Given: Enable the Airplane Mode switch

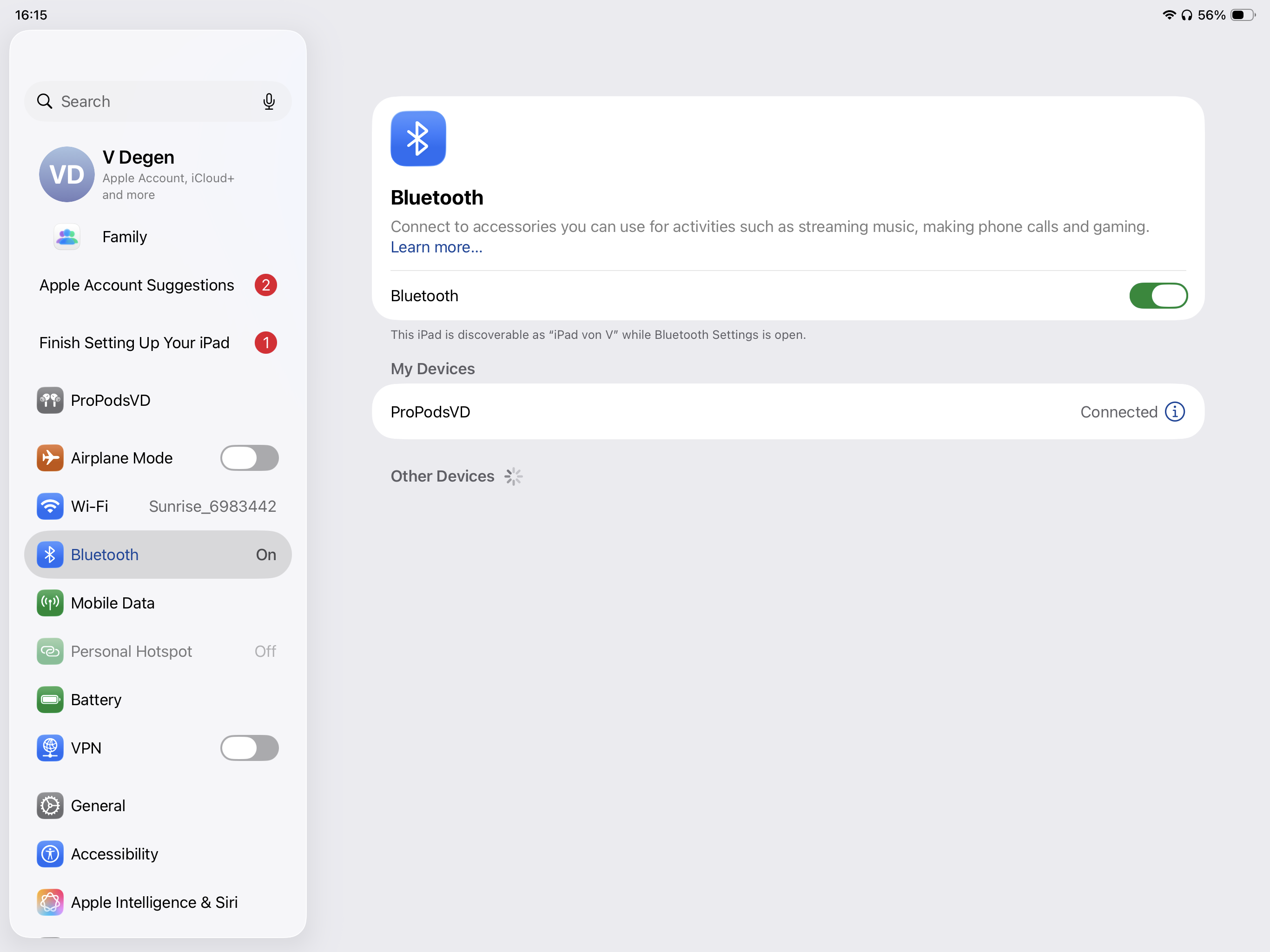Looking at the screenshot, I should click(x=249, y=457).
